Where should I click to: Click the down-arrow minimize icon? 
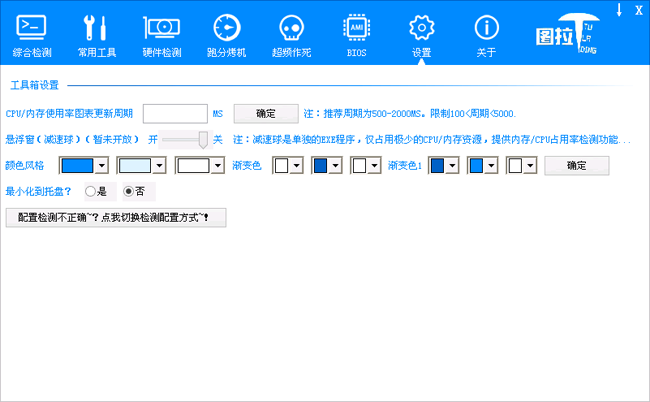coord(619,10)
